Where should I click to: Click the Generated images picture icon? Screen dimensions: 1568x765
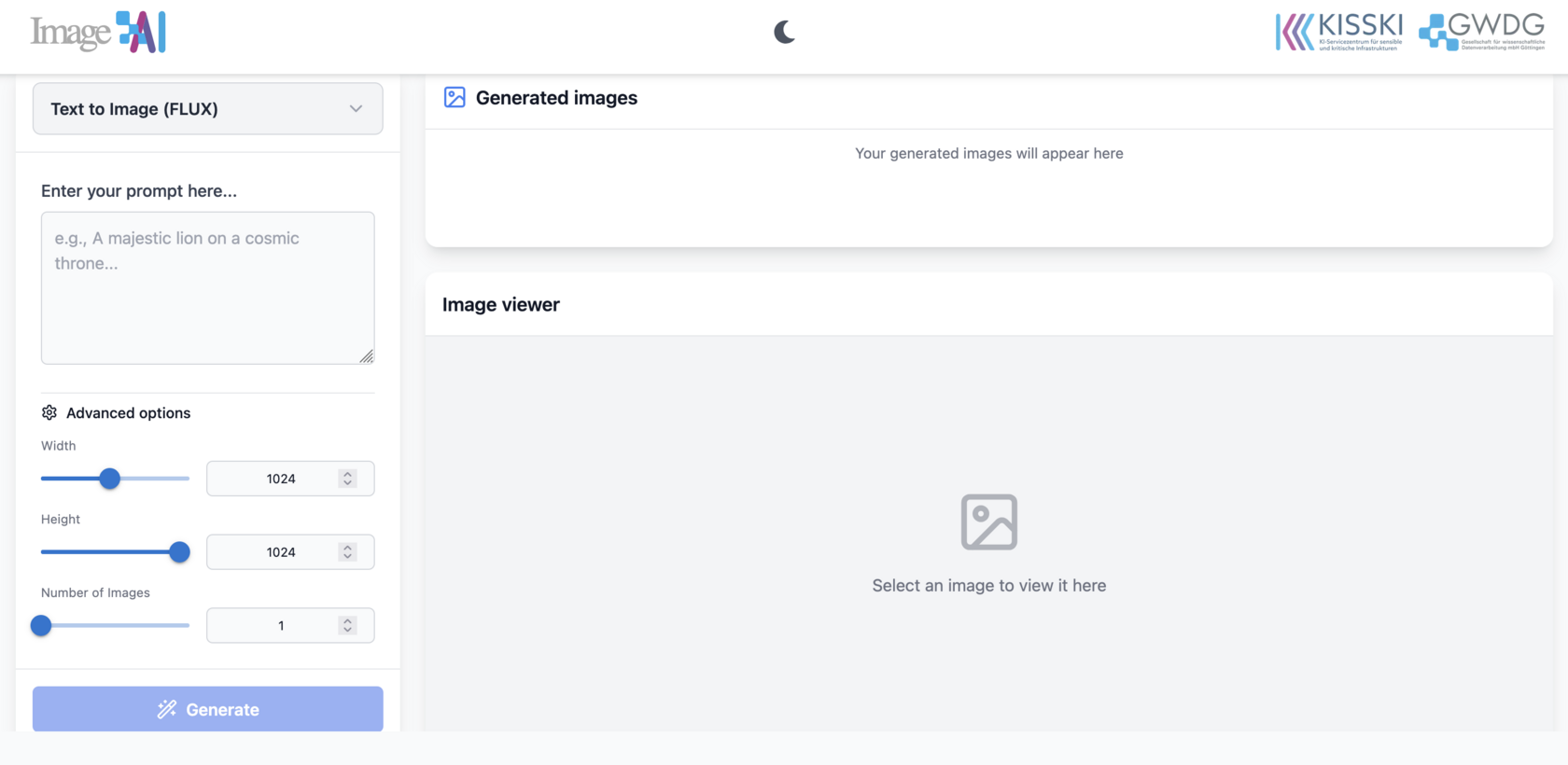click(x=455, y=98)
